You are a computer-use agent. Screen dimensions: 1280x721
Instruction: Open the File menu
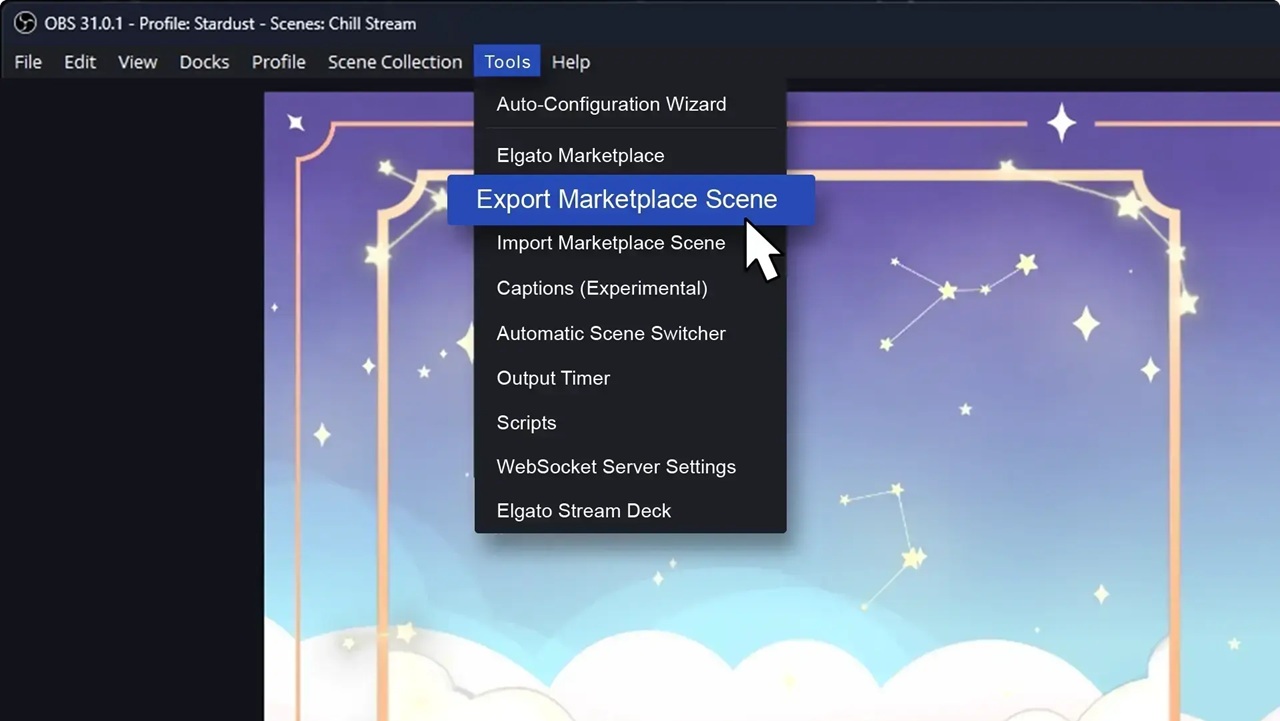(x=28, y=62)
